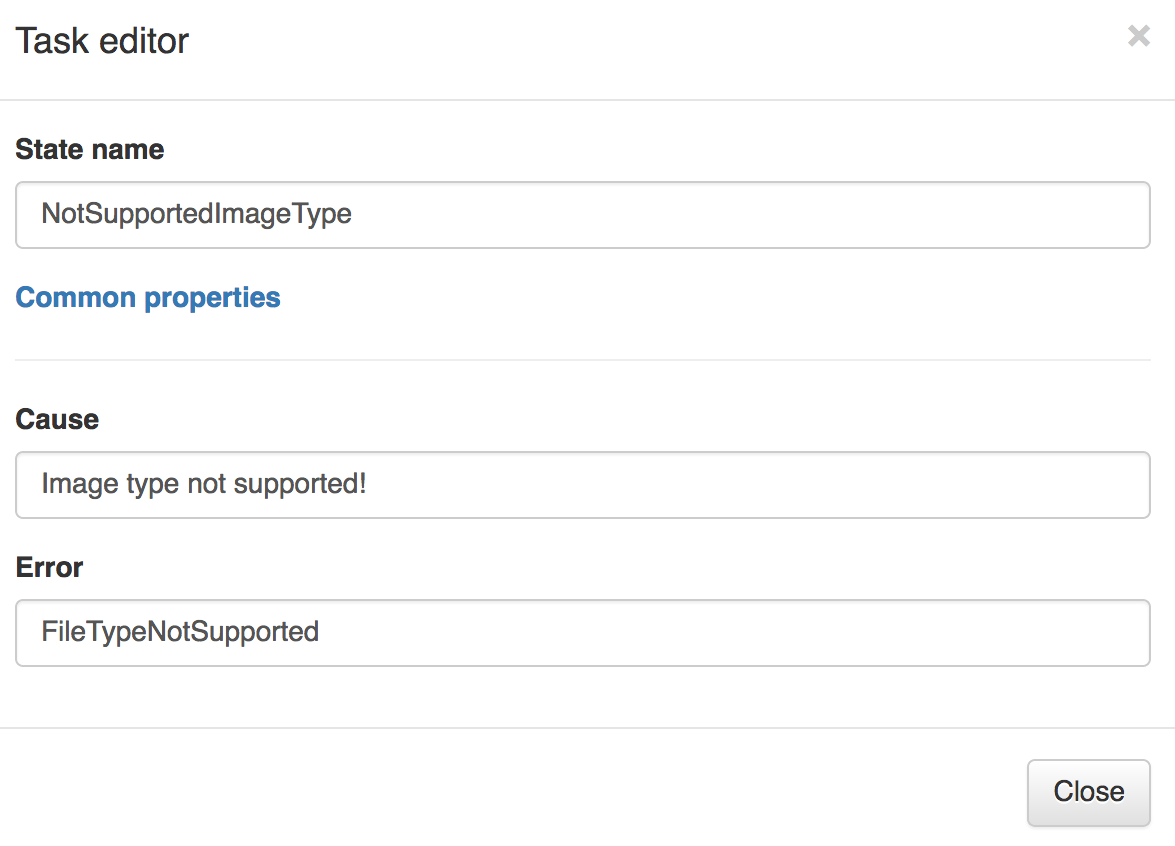Viewport: 1175px width, 846px height.
Task: Click the Error label
Action: click(49, 567)
